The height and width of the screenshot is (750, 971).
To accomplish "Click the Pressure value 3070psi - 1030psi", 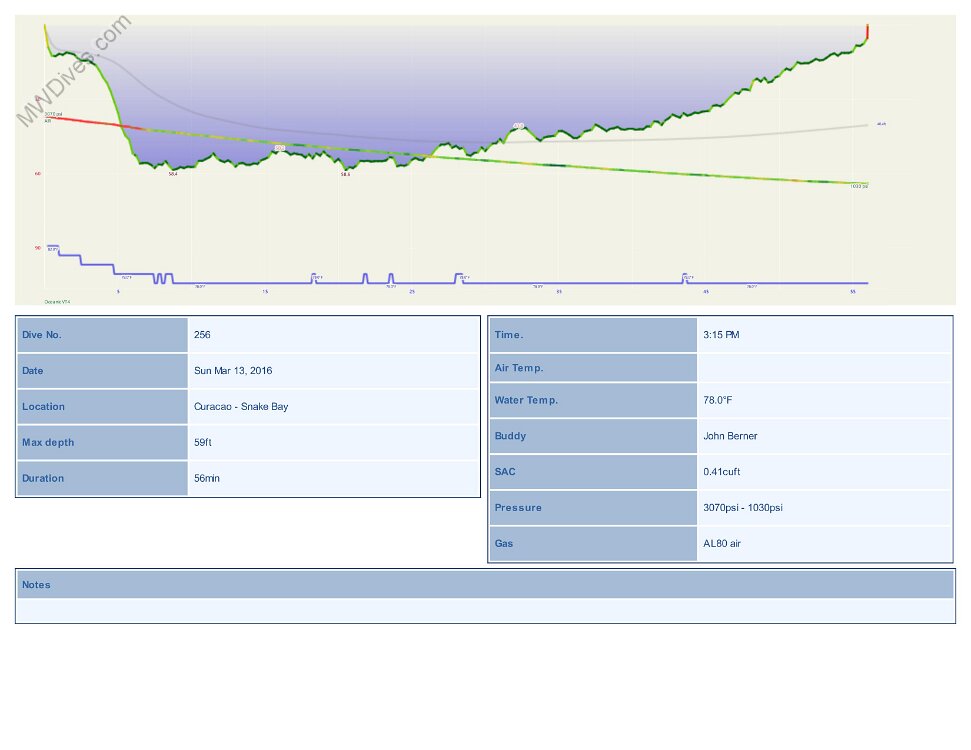I will 743,508.
